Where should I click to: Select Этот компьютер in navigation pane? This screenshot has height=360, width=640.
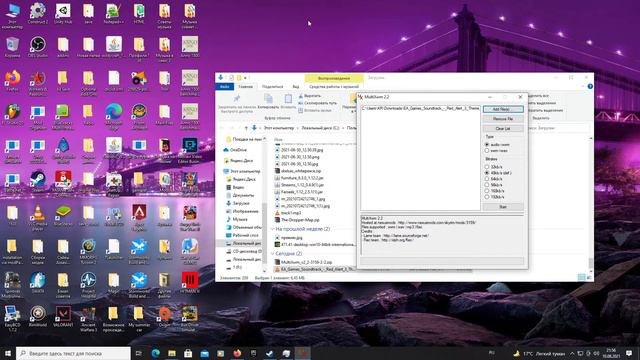pyautogui.click(x=241, y=171)
